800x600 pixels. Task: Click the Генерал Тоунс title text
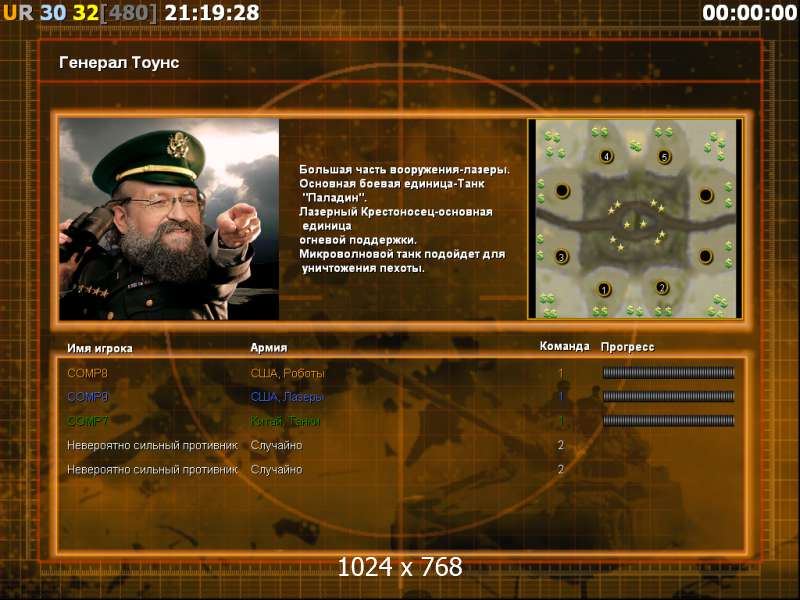pos(119,63)
